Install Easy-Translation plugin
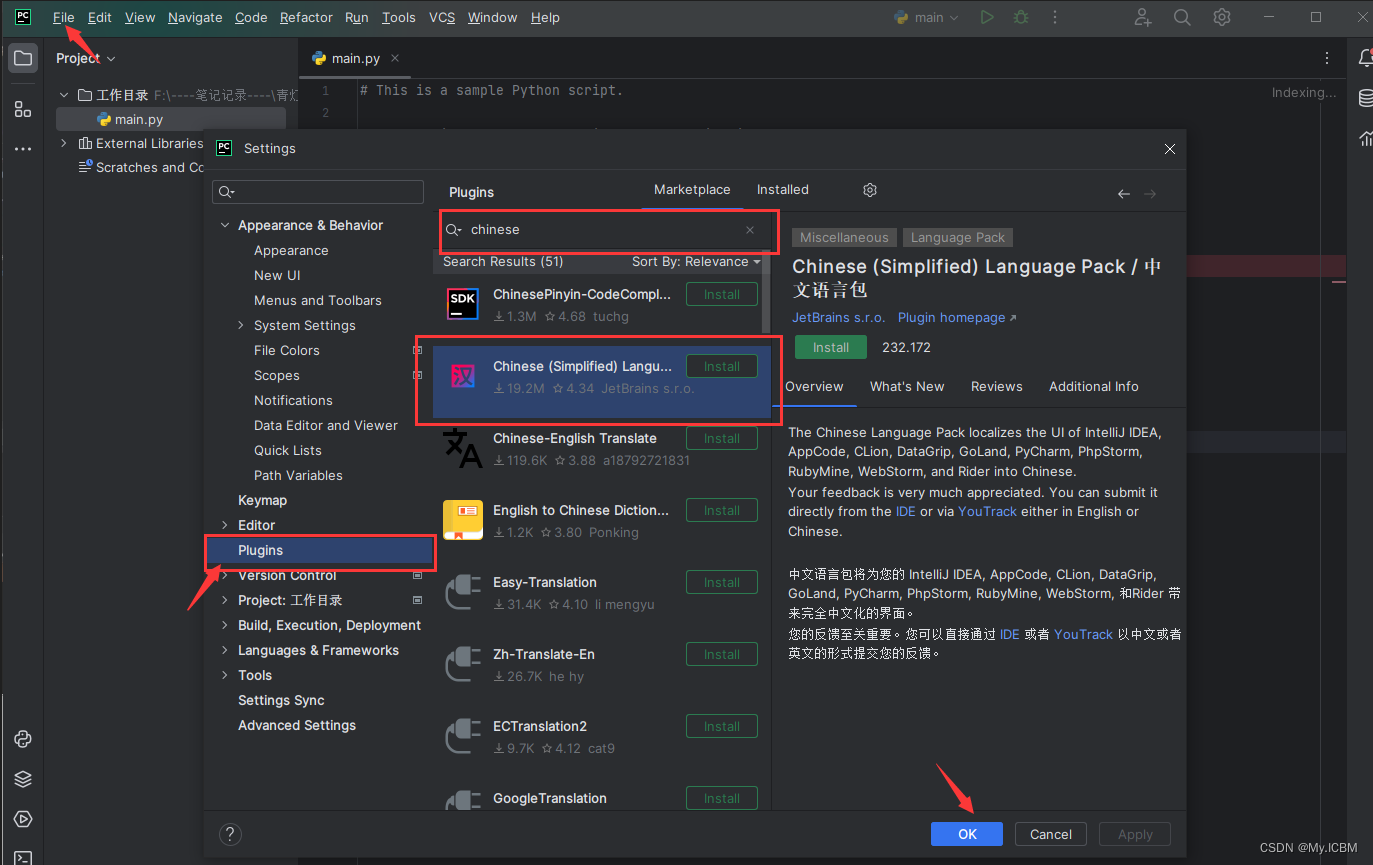Image resolution: width=1373 pixels, height=865 pixels. pyautogui.click(x=721, y=582)
